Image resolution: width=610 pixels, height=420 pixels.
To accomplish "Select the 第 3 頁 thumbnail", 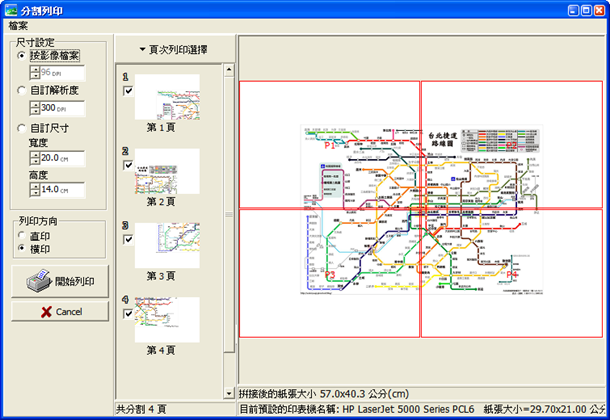I will click(x=167, y=246).
